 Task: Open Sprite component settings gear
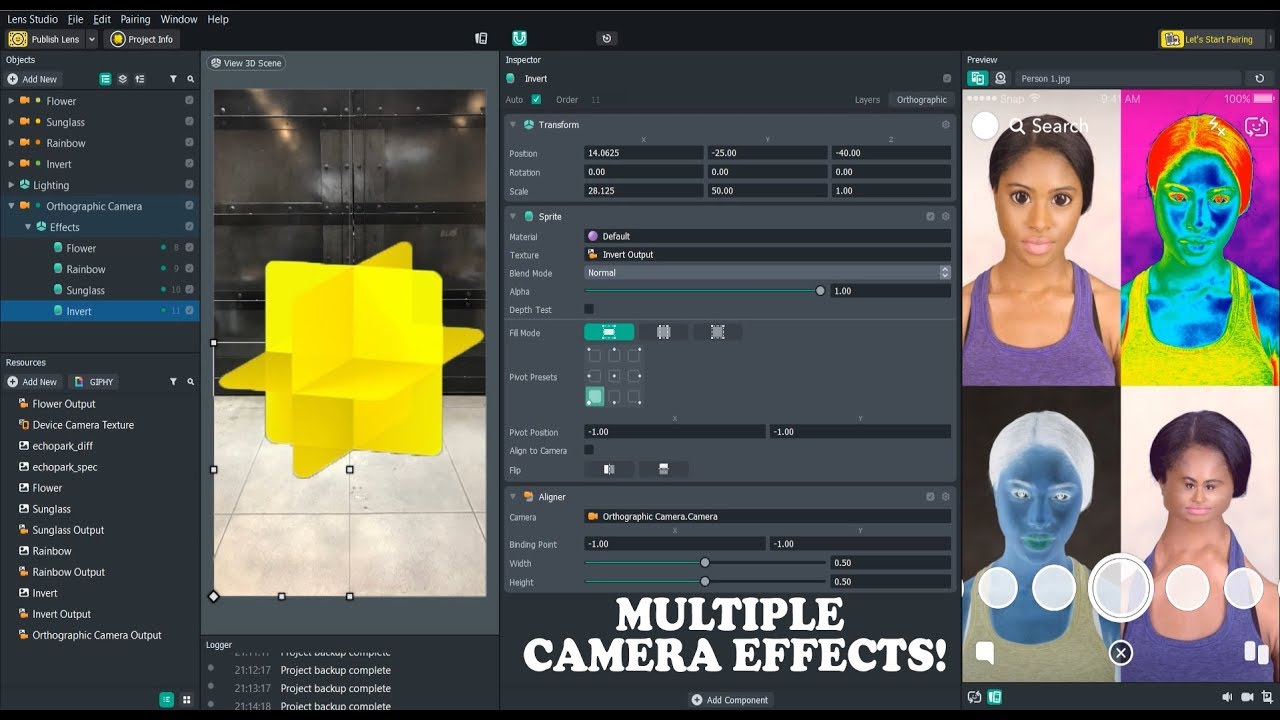point(945,216)
